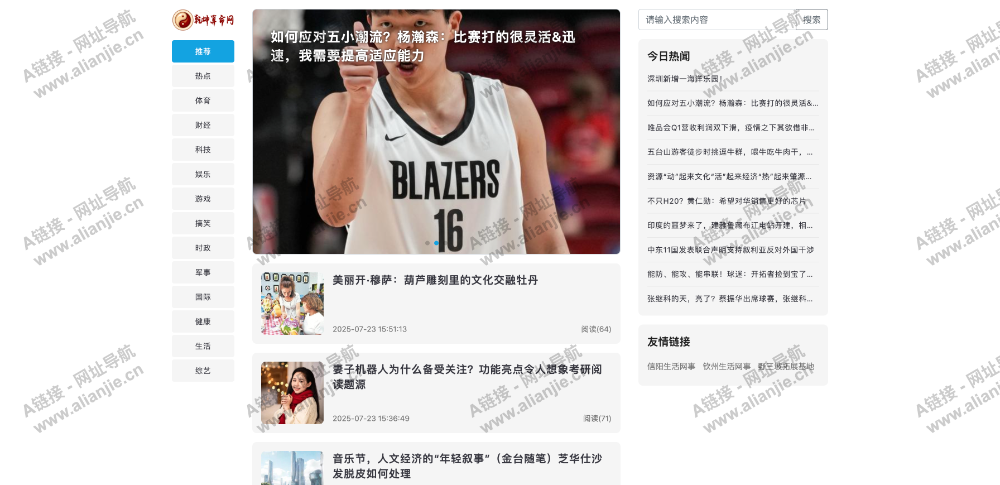
Task: Click the 搜索 button
Action: click(x=812, y=20)
